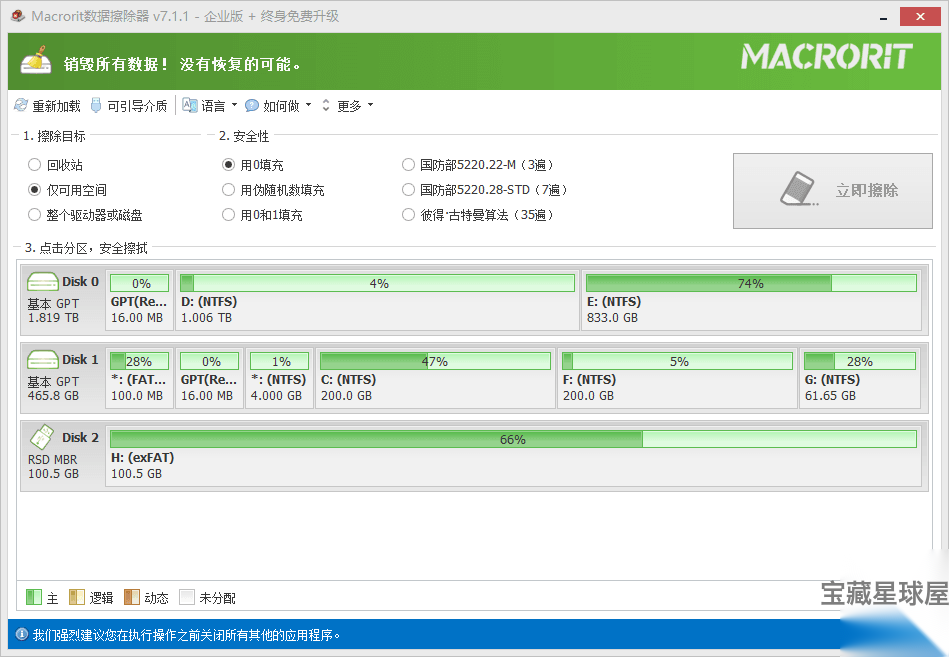Minimize the Macrorit window
This screenshot has height=657, width=949.
[x=883, y=17]
